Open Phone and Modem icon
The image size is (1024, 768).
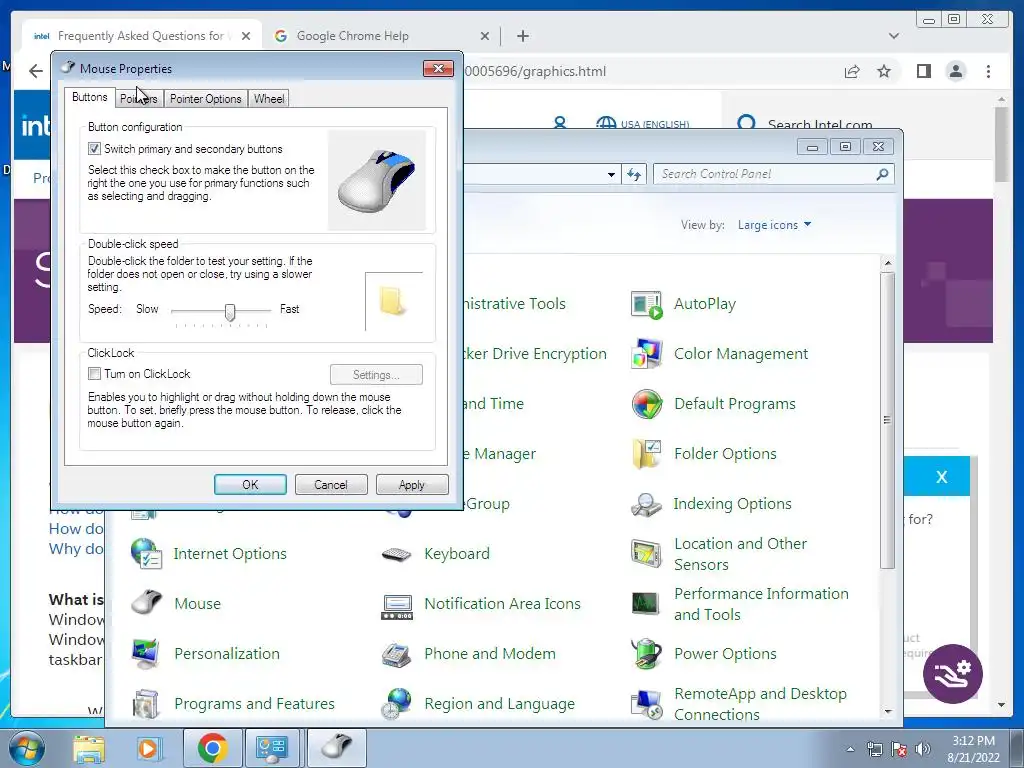point(396,654)
